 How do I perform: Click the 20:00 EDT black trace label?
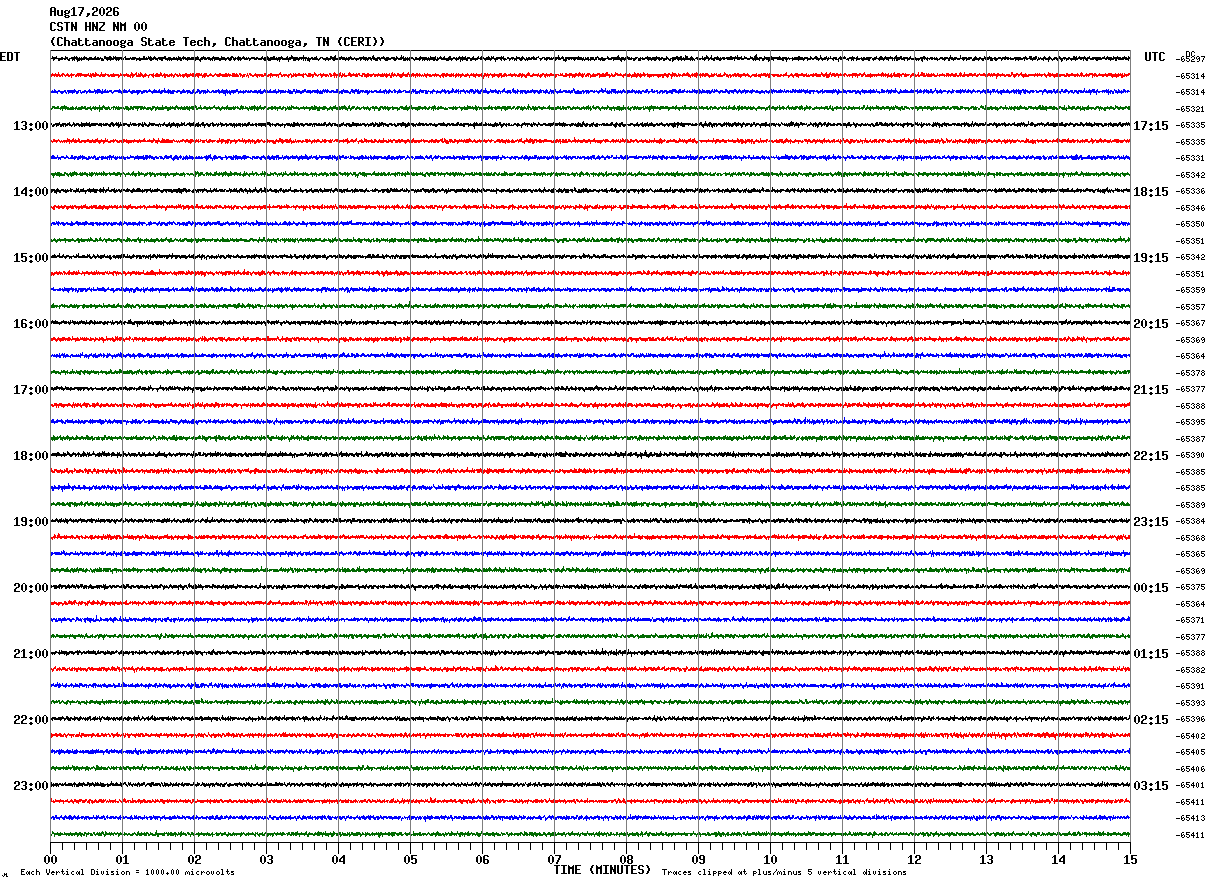click(x=30, y=588)
